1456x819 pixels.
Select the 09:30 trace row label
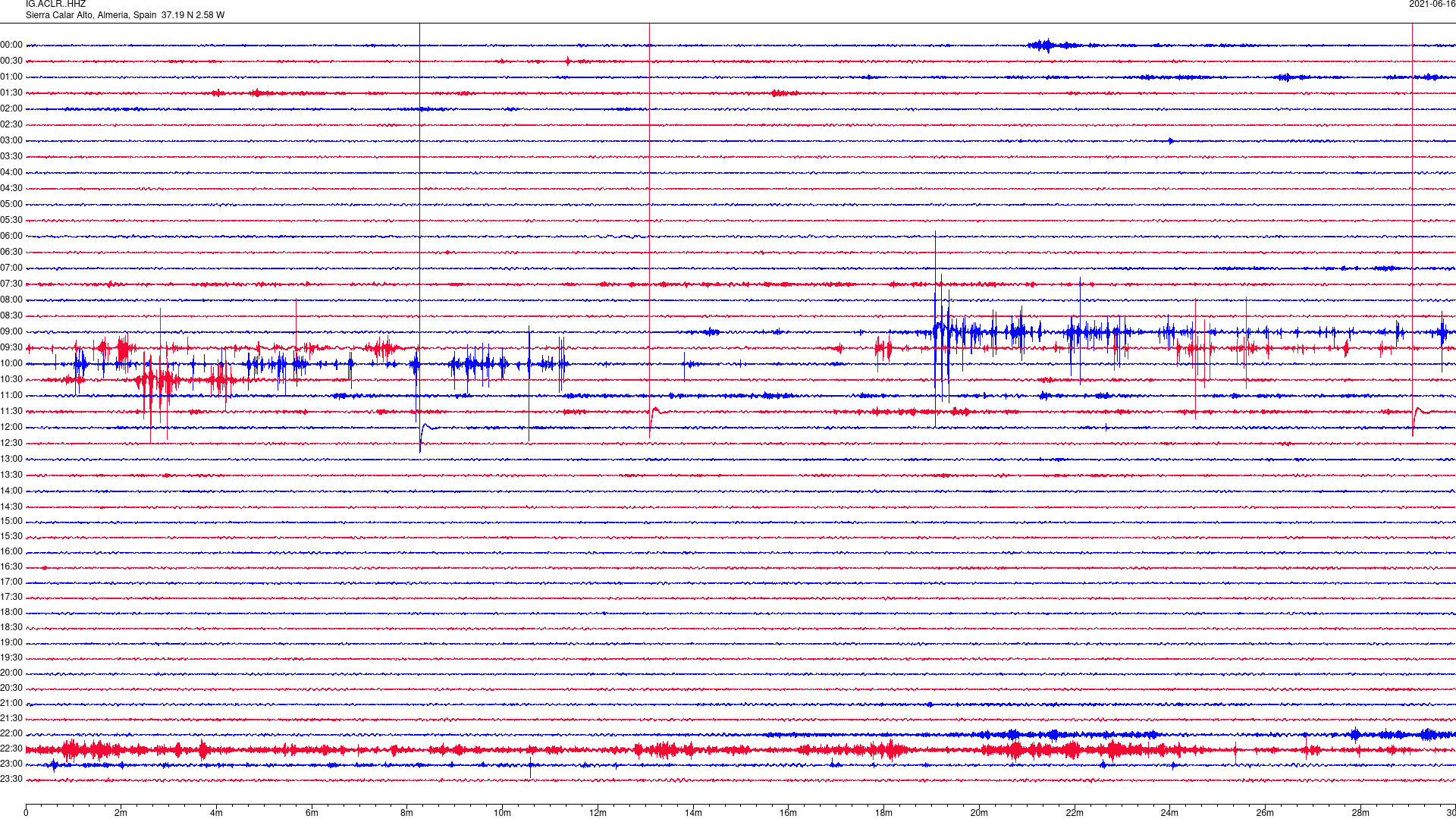pos(11,347)
